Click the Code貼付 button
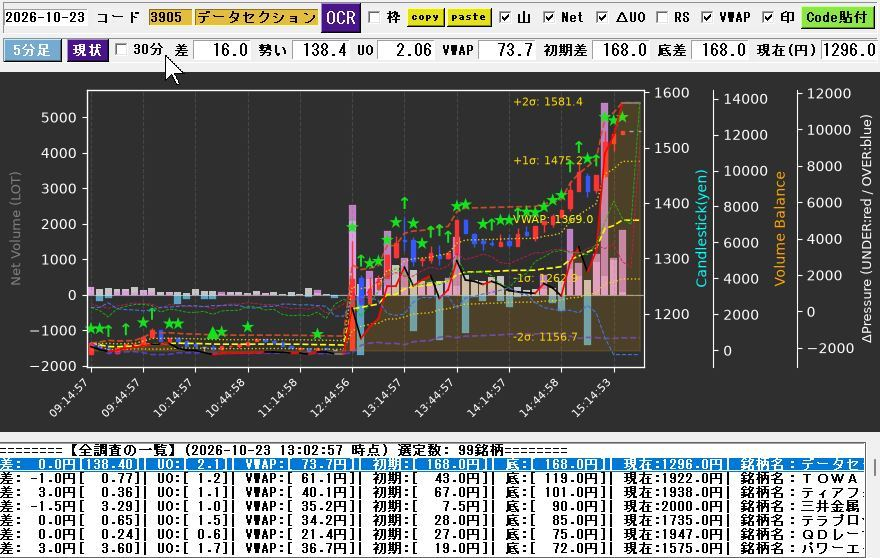 click(837, 17)
